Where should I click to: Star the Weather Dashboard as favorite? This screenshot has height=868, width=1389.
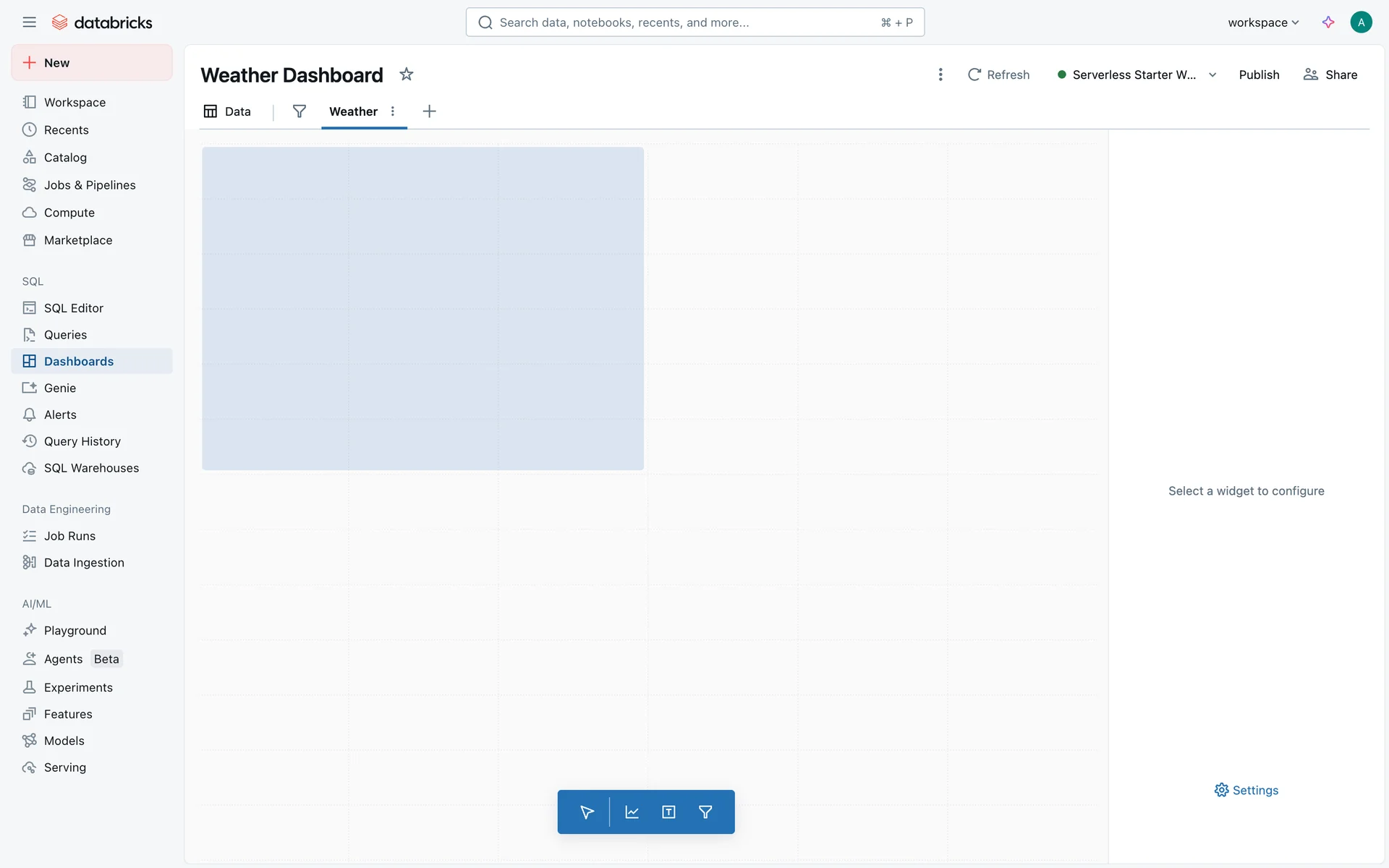pos(407,75)
